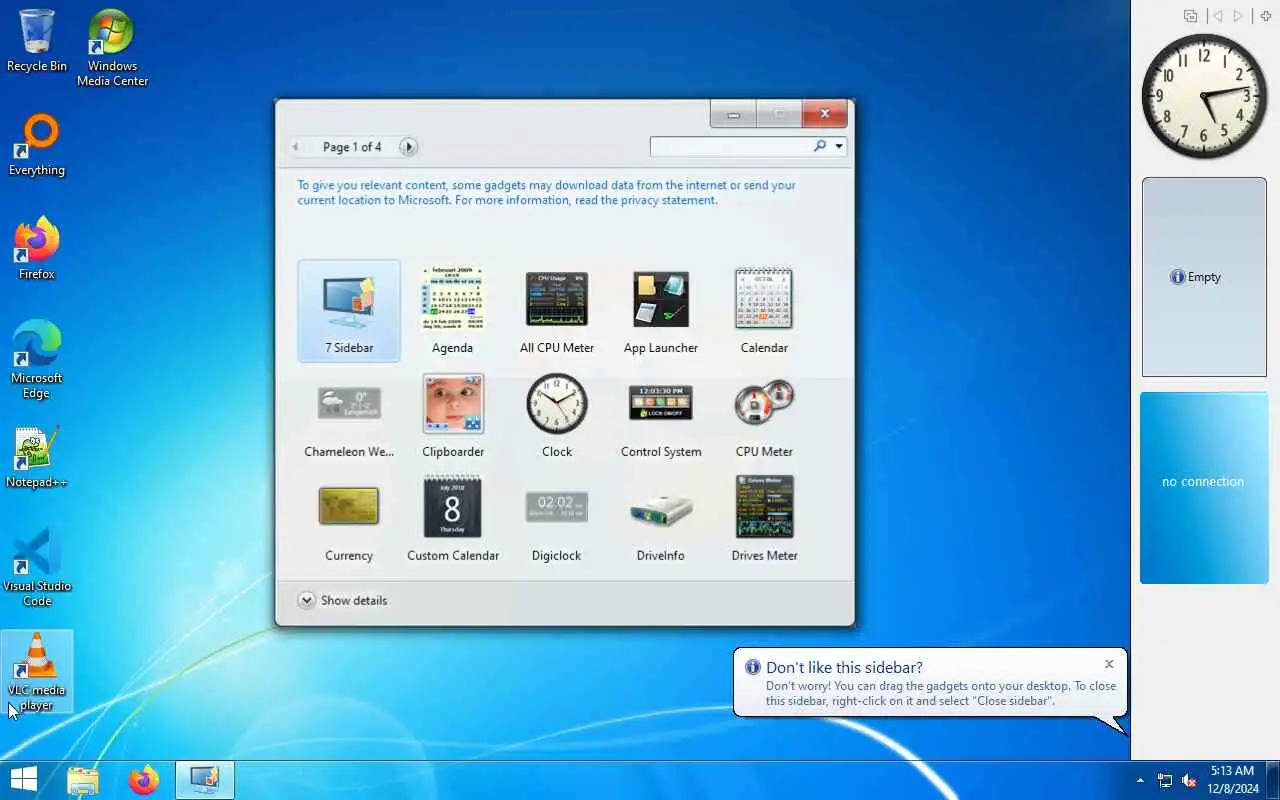Image resolution: width=1280 pixels, height=800 pixels.
Task: Go to previous gadget page
Action: point(296,146)
